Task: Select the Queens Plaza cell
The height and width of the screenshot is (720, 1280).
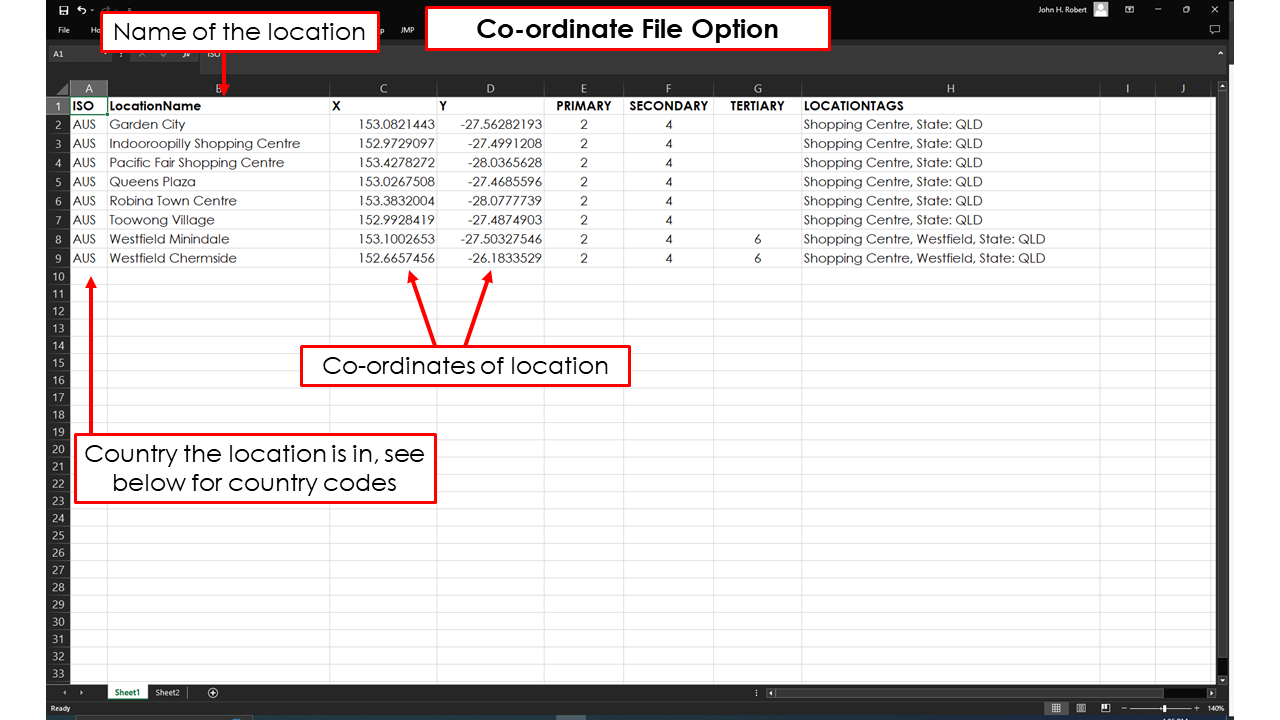Action: (218, 182)
